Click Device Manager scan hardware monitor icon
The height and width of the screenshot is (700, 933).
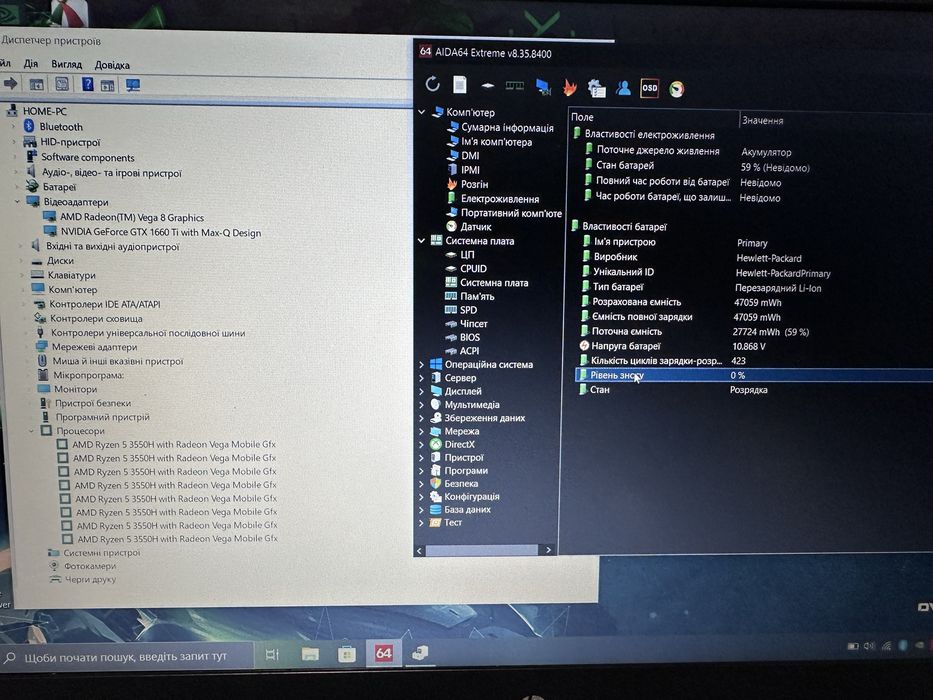pos(133,85)
